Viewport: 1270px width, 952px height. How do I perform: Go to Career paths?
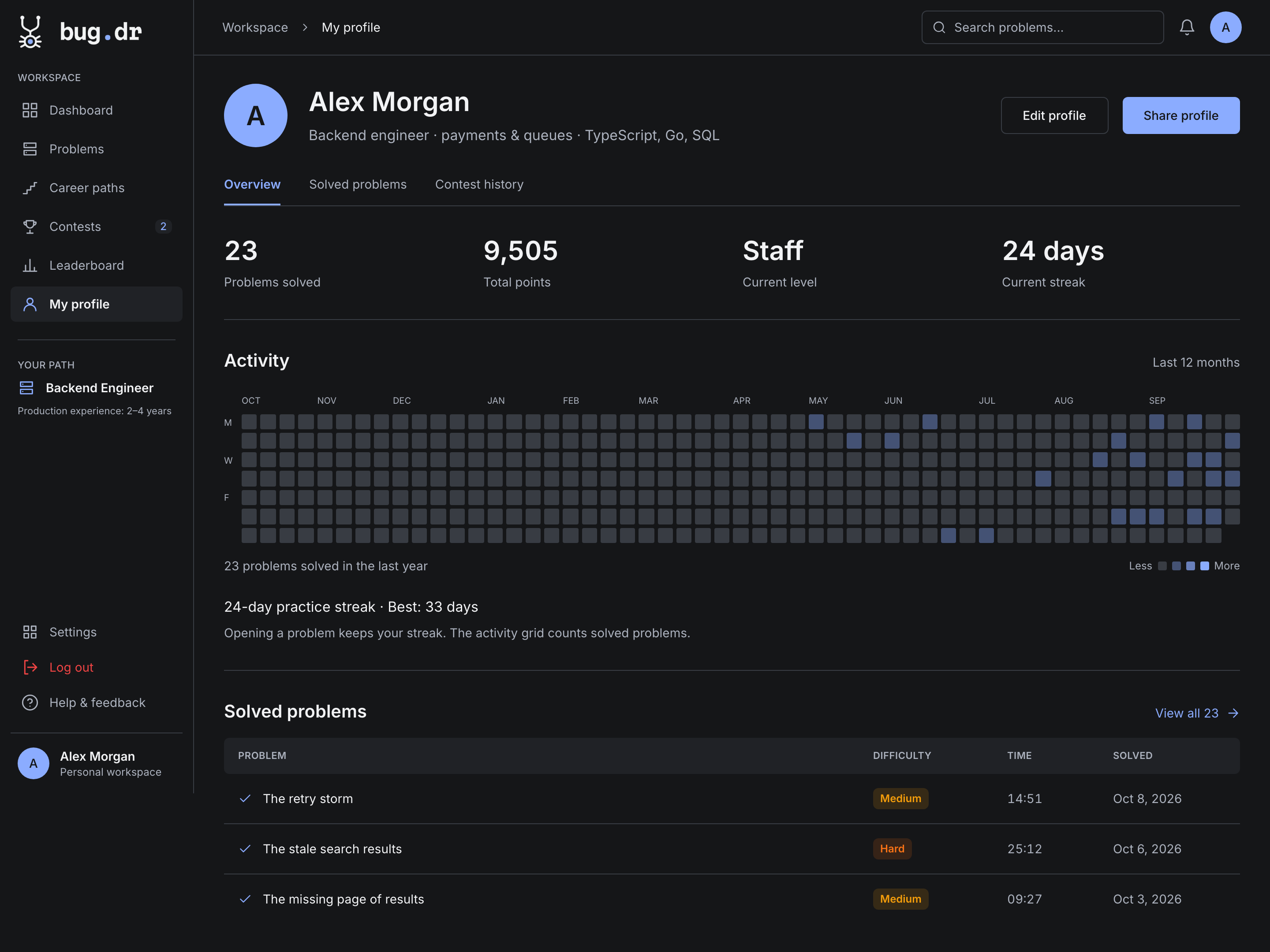[97, 188]
